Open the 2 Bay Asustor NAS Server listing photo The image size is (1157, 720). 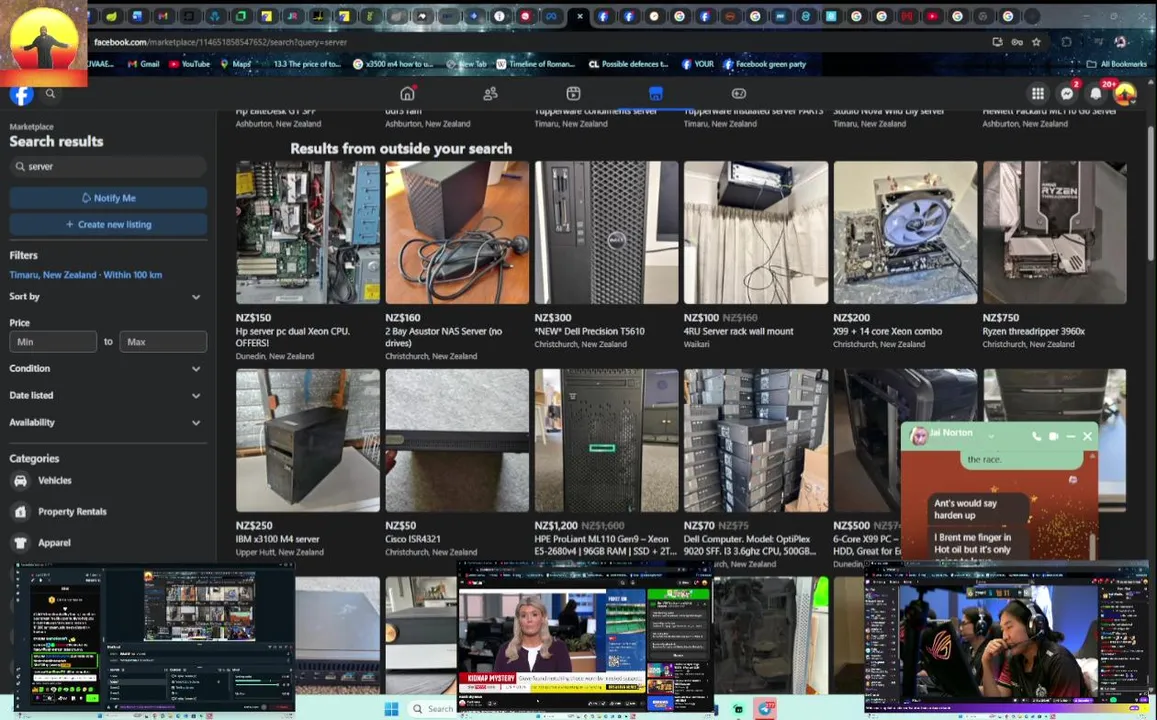pos(457,232)
